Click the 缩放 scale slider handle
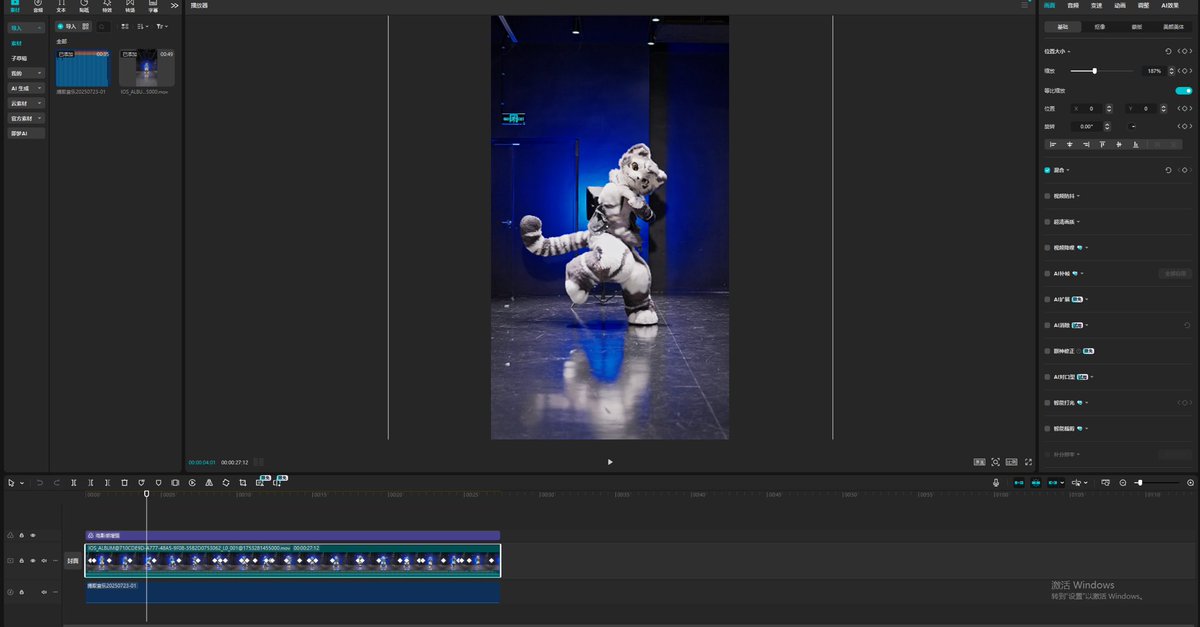Image resolution: width=1200 pixels, height=627 pixels. coord(1095,71)
